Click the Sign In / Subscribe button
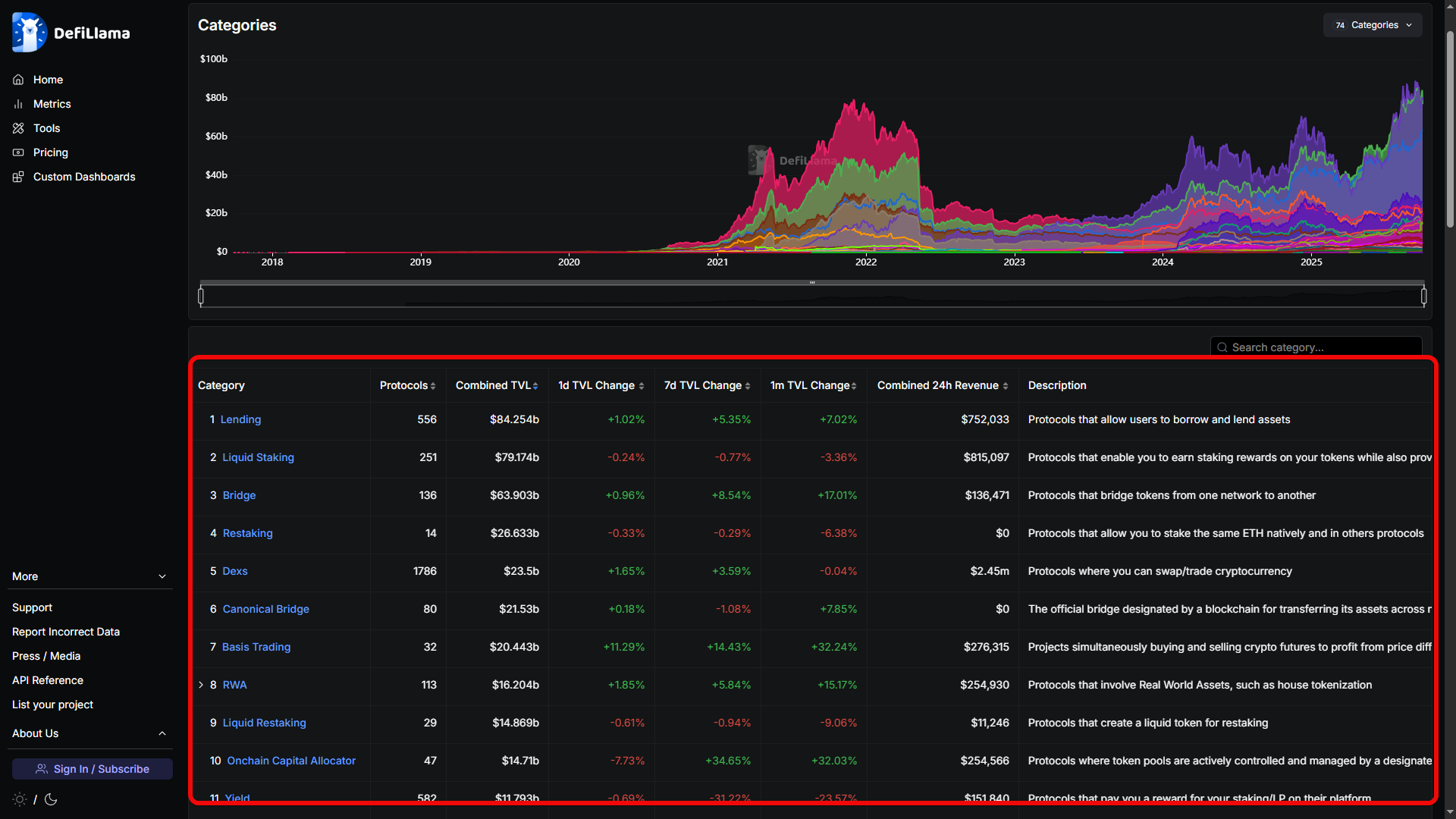1456x819 pixels. click(x=93, y=769)
